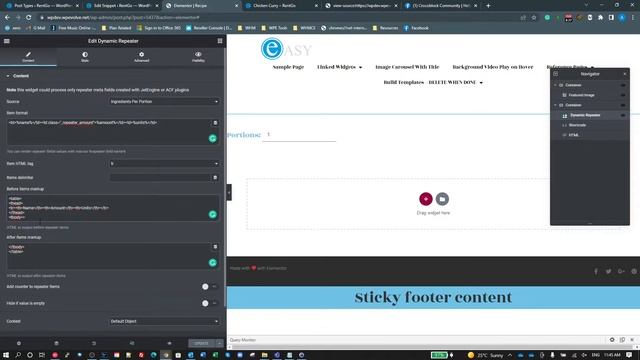
Task: Close the Query Monitor bar
Action: (x=632, y=340)
